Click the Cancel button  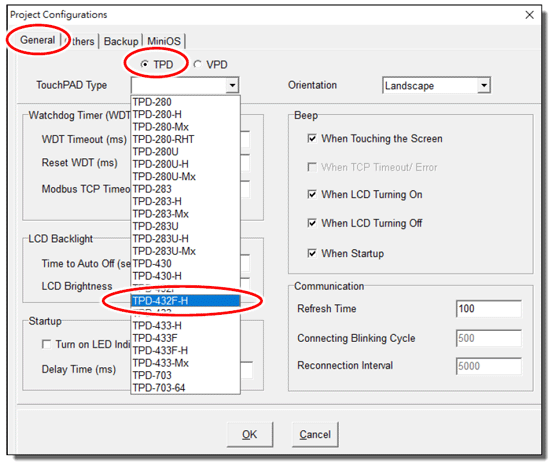315,434
